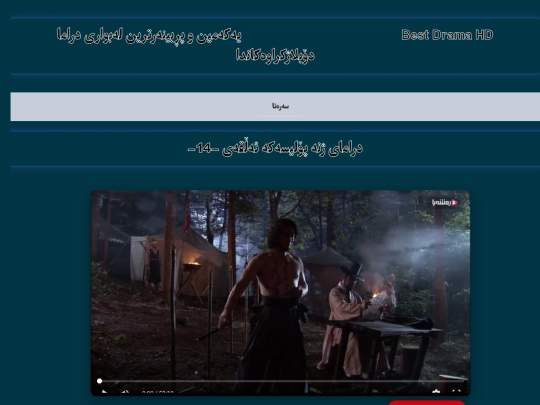
Task: Open the player settings gear icon
Action: coord(436,392)
